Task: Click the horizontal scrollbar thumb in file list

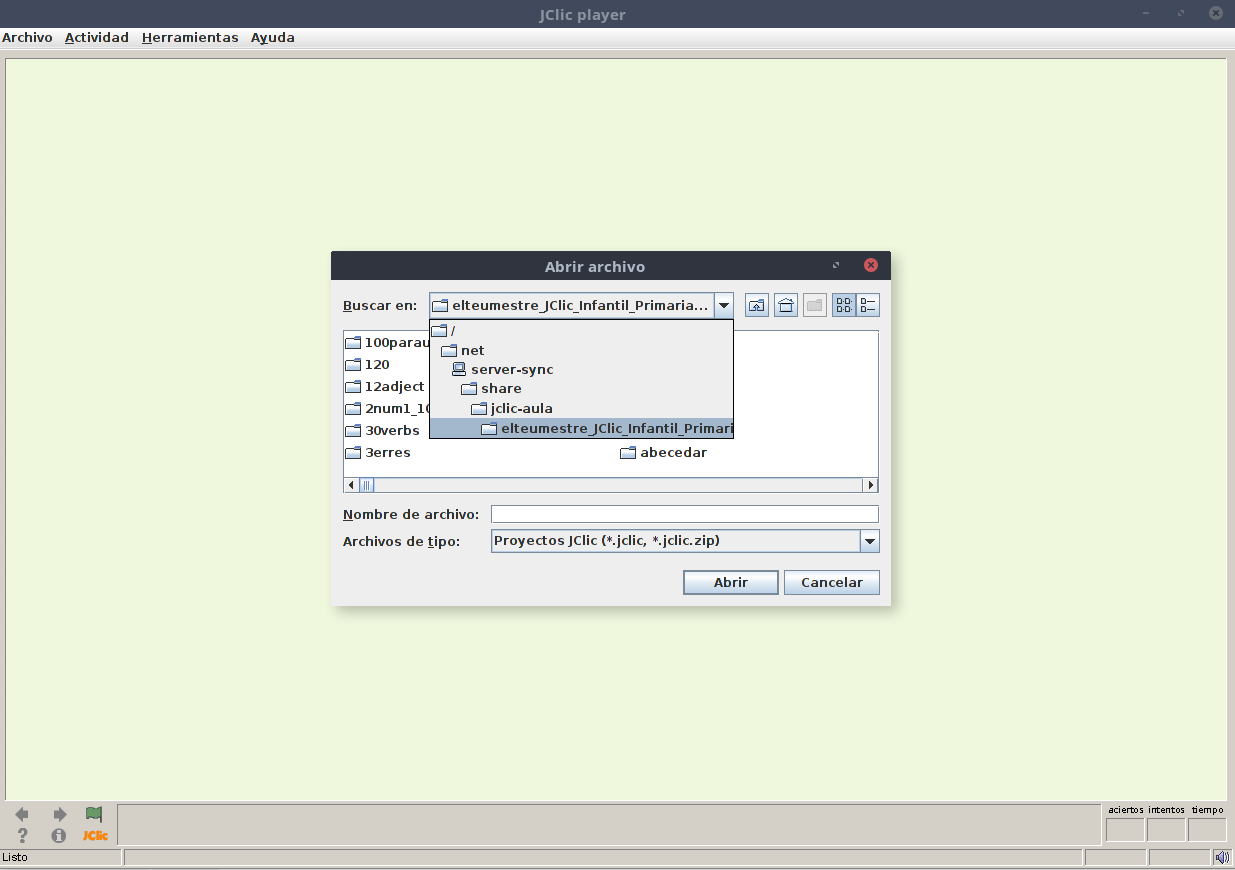Action: pos(367,485)
